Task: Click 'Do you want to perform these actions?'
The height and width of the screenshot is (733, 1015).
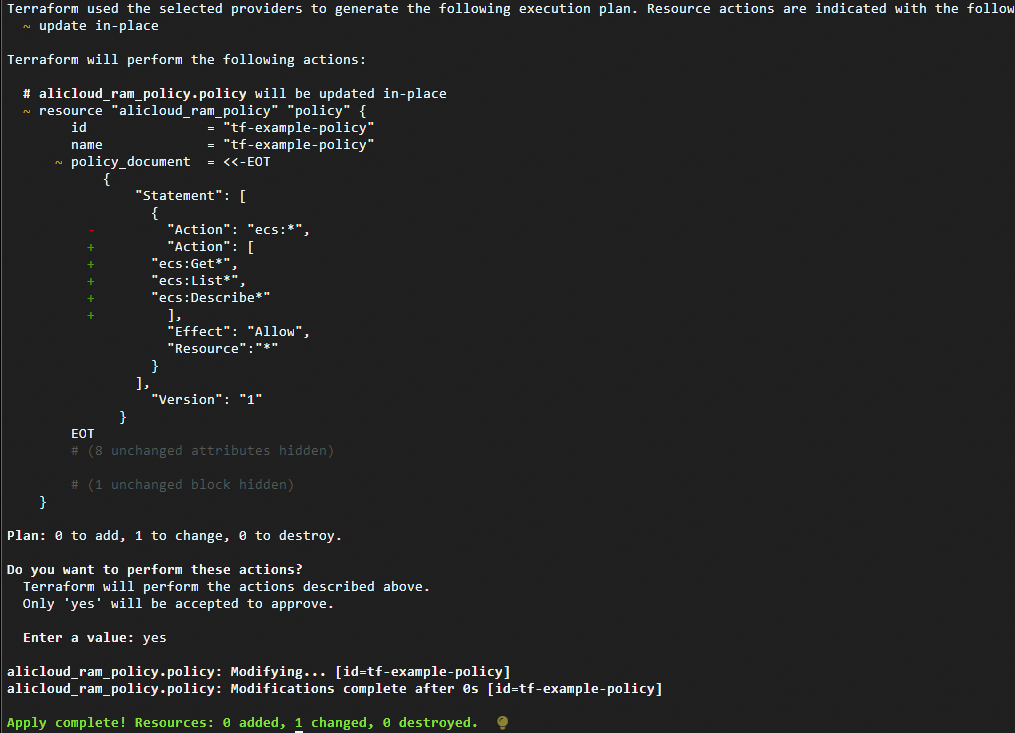Action: tap(155, 570)
